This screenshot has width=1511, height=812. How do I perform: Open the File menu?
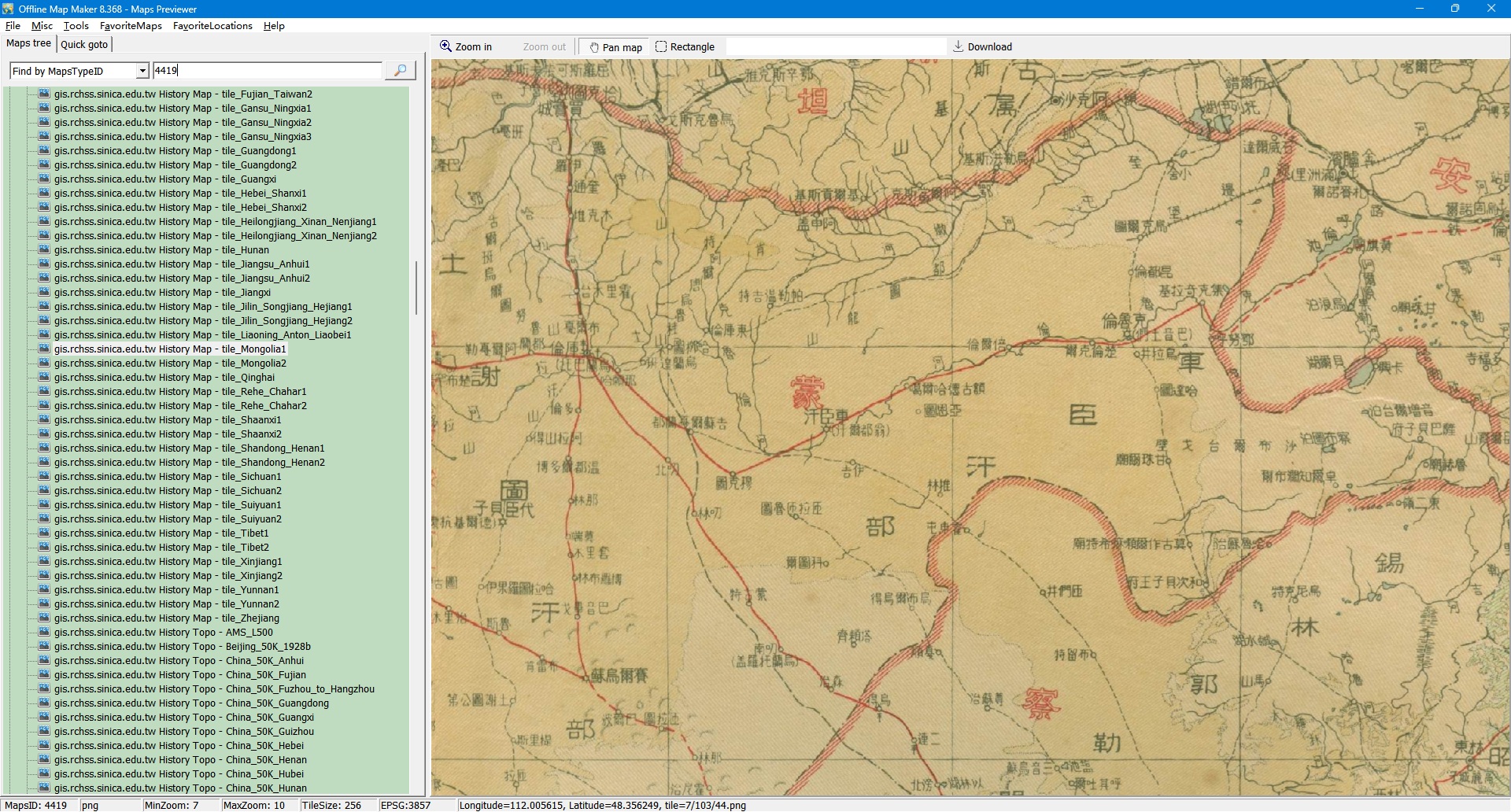(13, 26)
